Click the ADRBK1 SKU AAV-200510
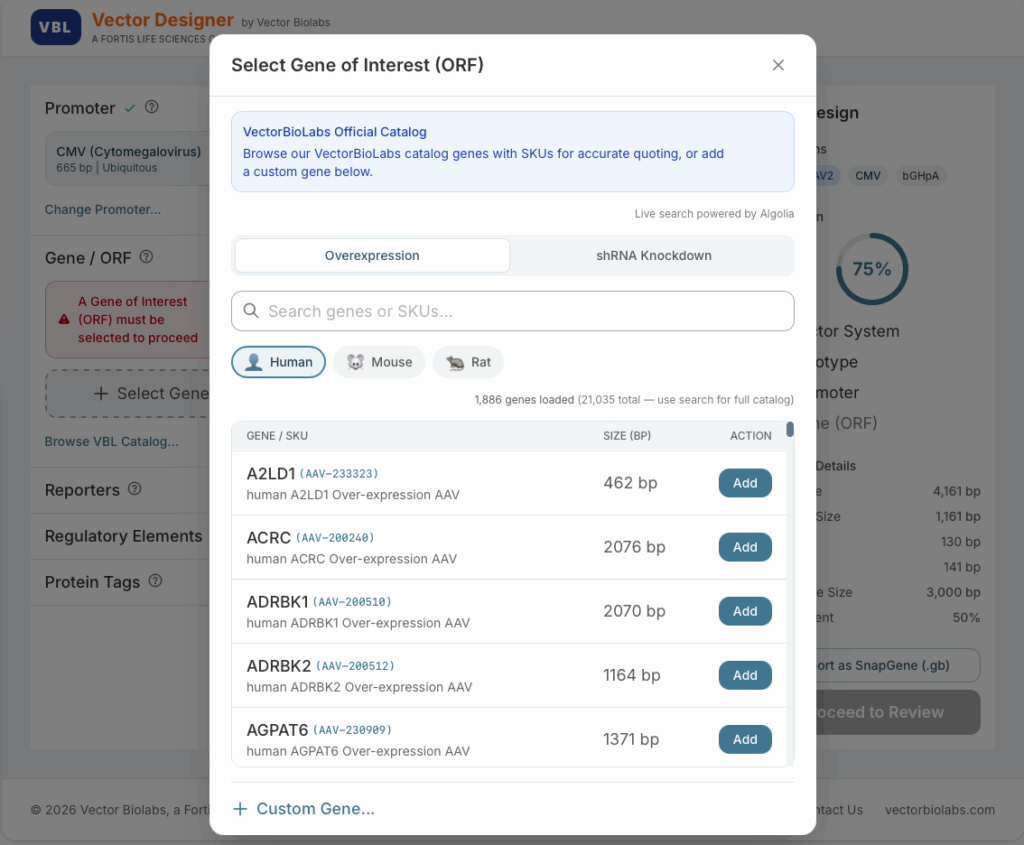Screen dimensions: 1024x845 [x=352, y=601]
